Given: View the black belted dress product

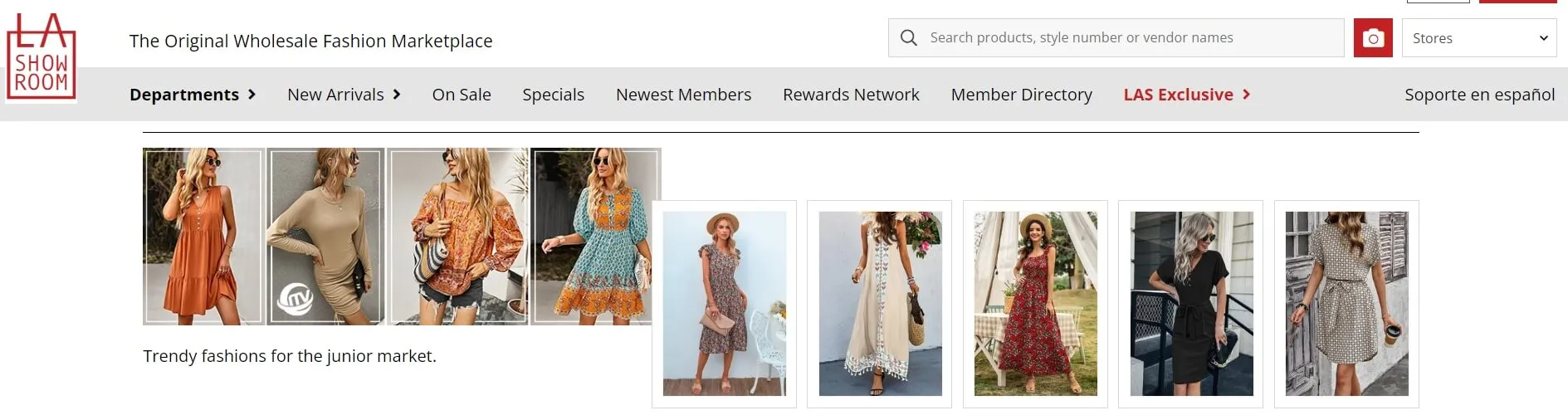Looking at the screenshot, I should (1191, 304).
